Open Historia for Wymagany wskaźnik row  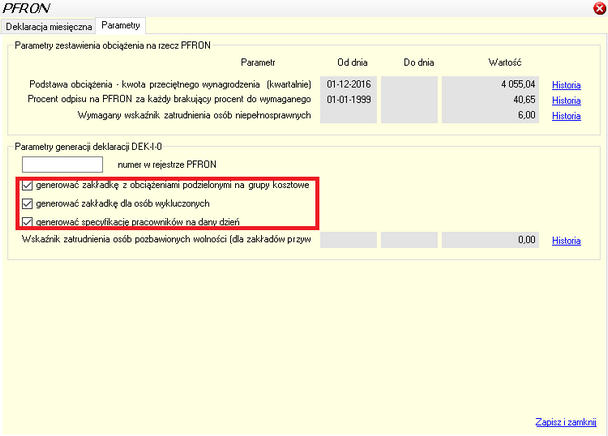pos(566,116)
